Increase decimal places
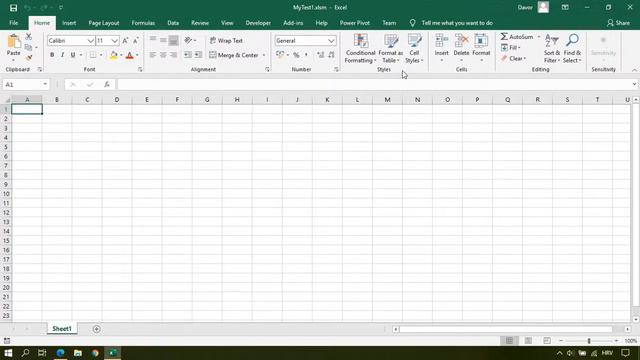The width and height of the screenshot is (640, 360). (x=321, y=55)
